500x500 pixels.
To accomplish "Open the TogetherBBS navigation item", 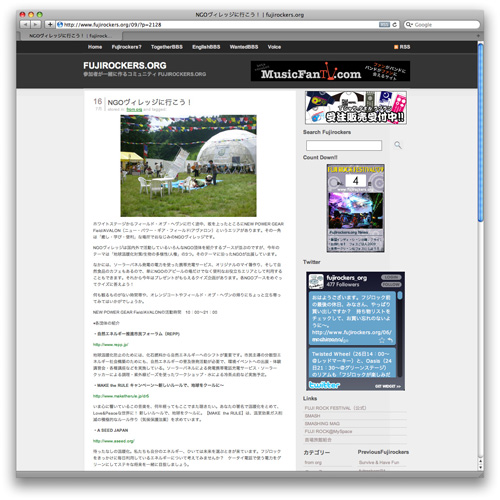I will [x=167, y=47].
